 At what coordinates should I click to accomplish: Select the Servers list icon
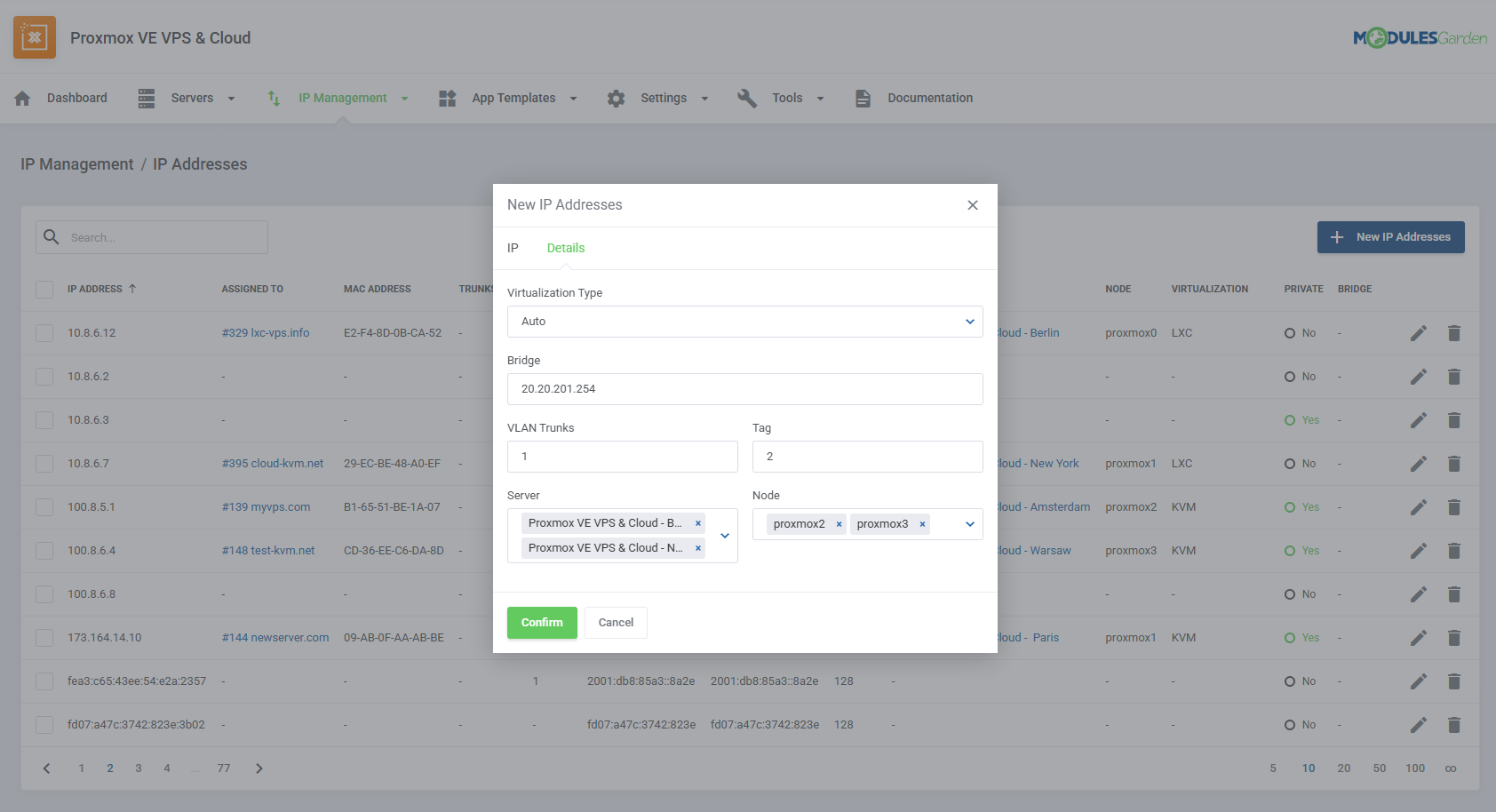(x=146, y=98)
